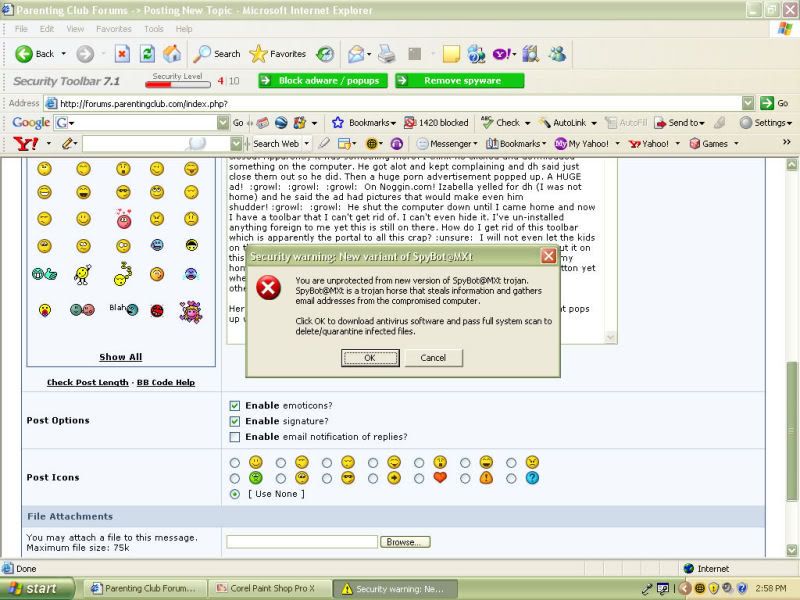
Task: Toggle Enable emoticons checkbox
Action: pos(234,406)
